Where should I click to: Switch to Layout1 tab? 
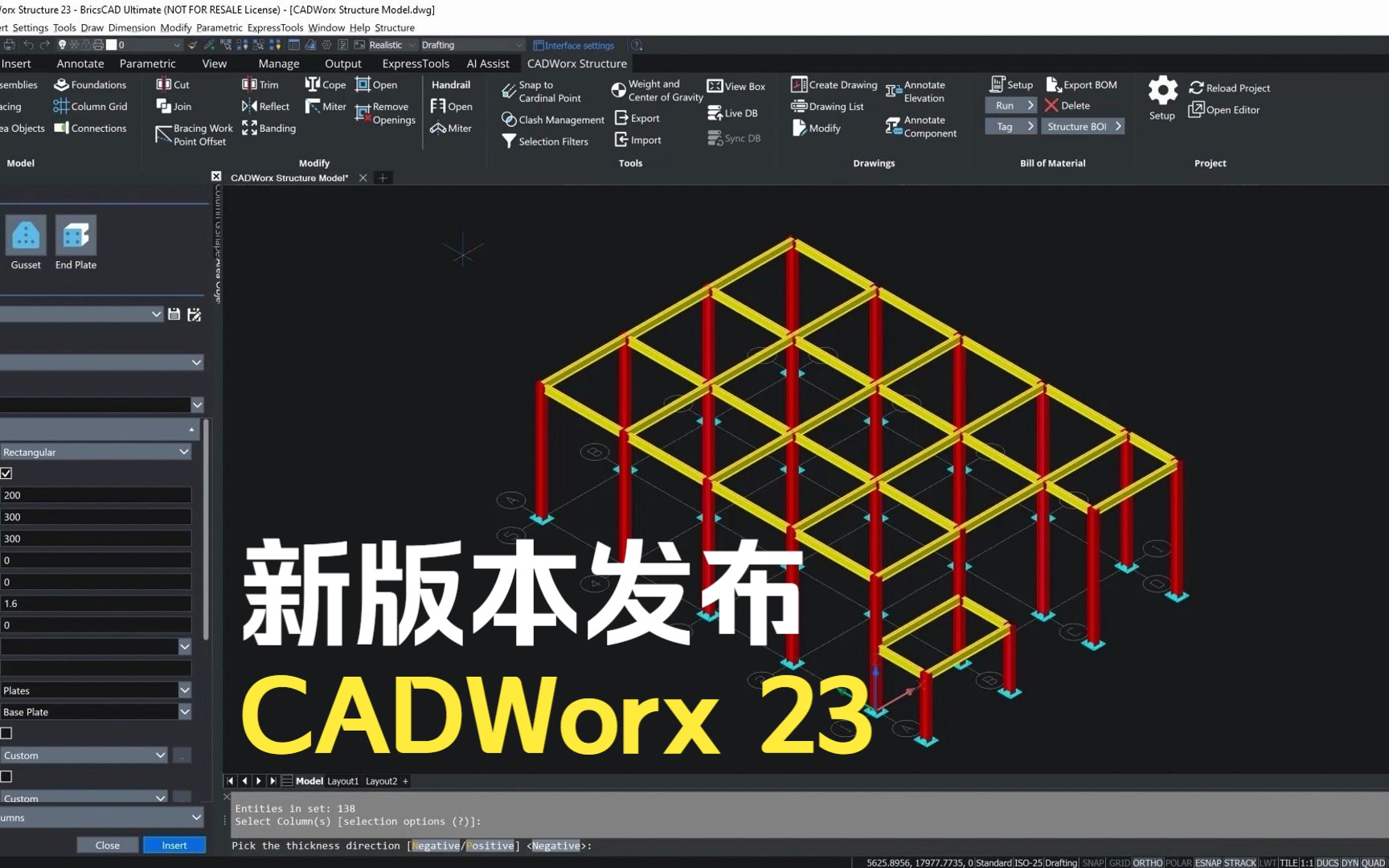(x=342, y=781)
